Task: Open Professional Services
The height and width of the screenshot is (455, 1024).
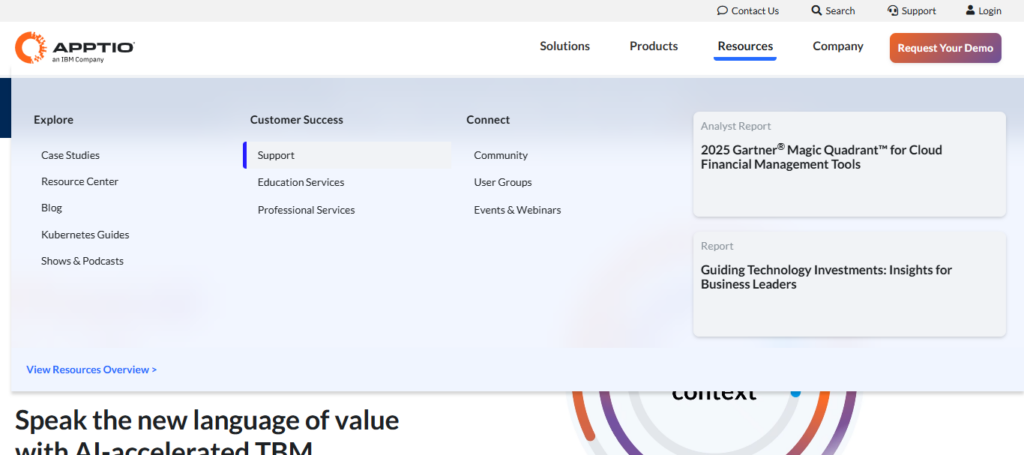Action: click(x=306, y=210)
